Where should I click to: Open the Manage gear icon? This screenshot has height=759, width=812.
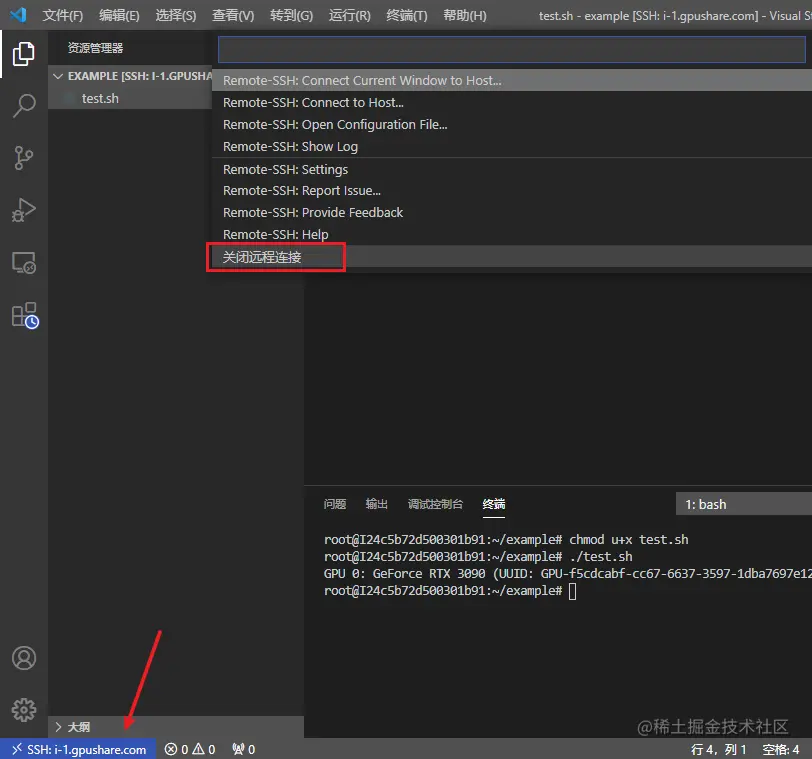[24, 710]
